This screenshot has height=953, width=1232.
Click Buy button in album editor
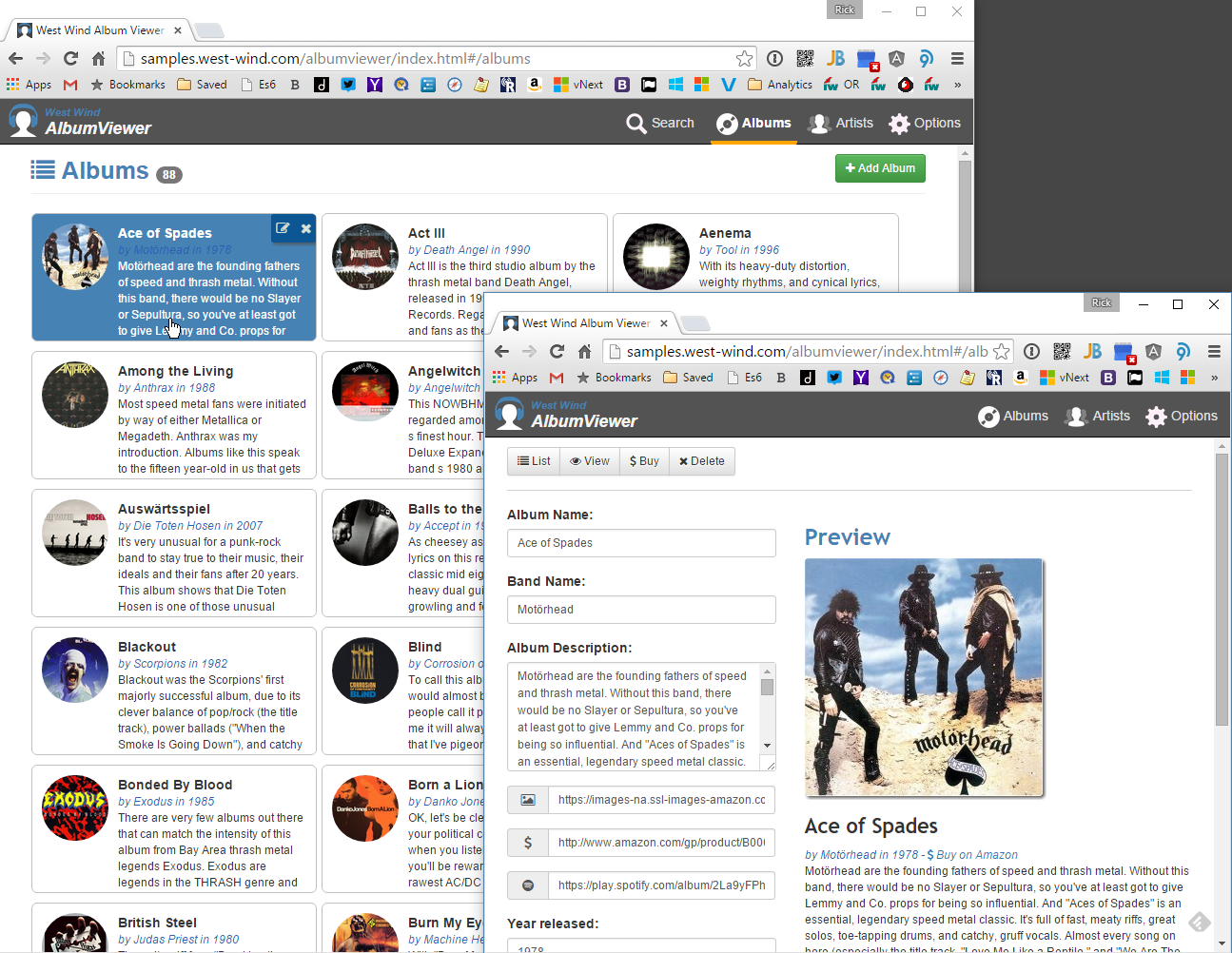click(x=644, y=461)
